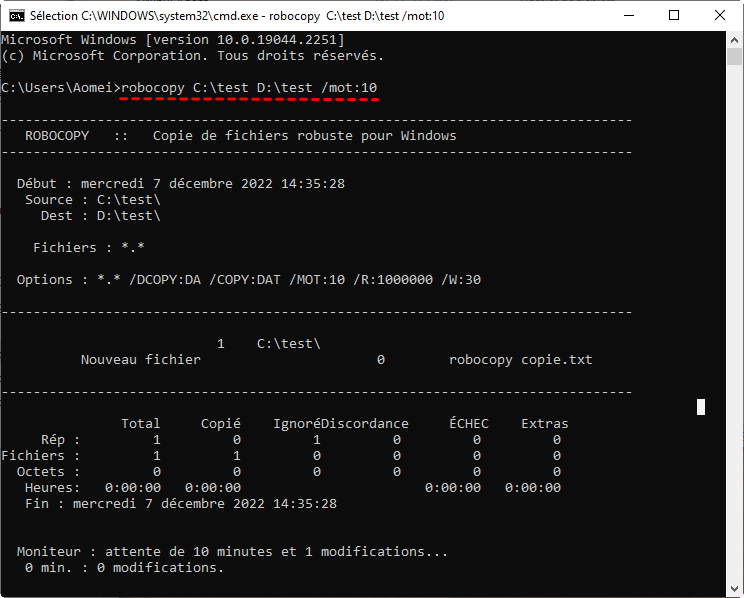Click the 'ÉCHEC' column header
This screenshot has width=744, height=598.
tap(469, 422)
